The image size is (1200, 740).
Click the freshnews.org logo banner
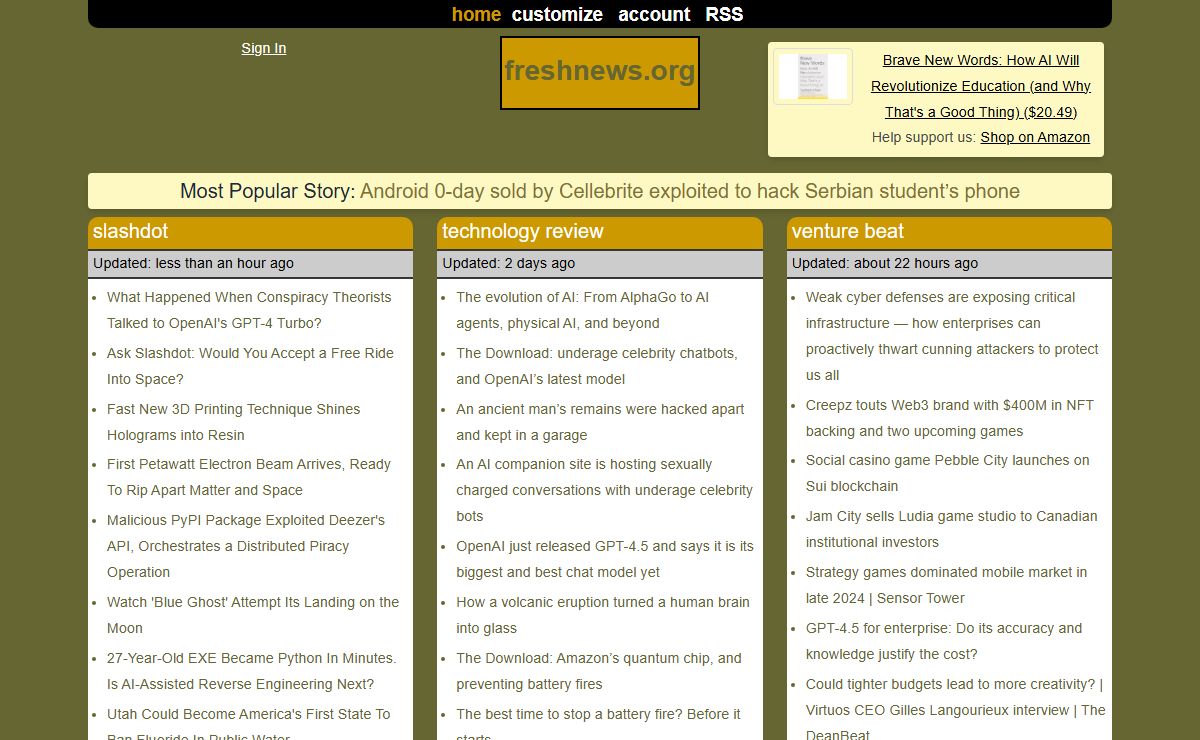pos(600,73)
